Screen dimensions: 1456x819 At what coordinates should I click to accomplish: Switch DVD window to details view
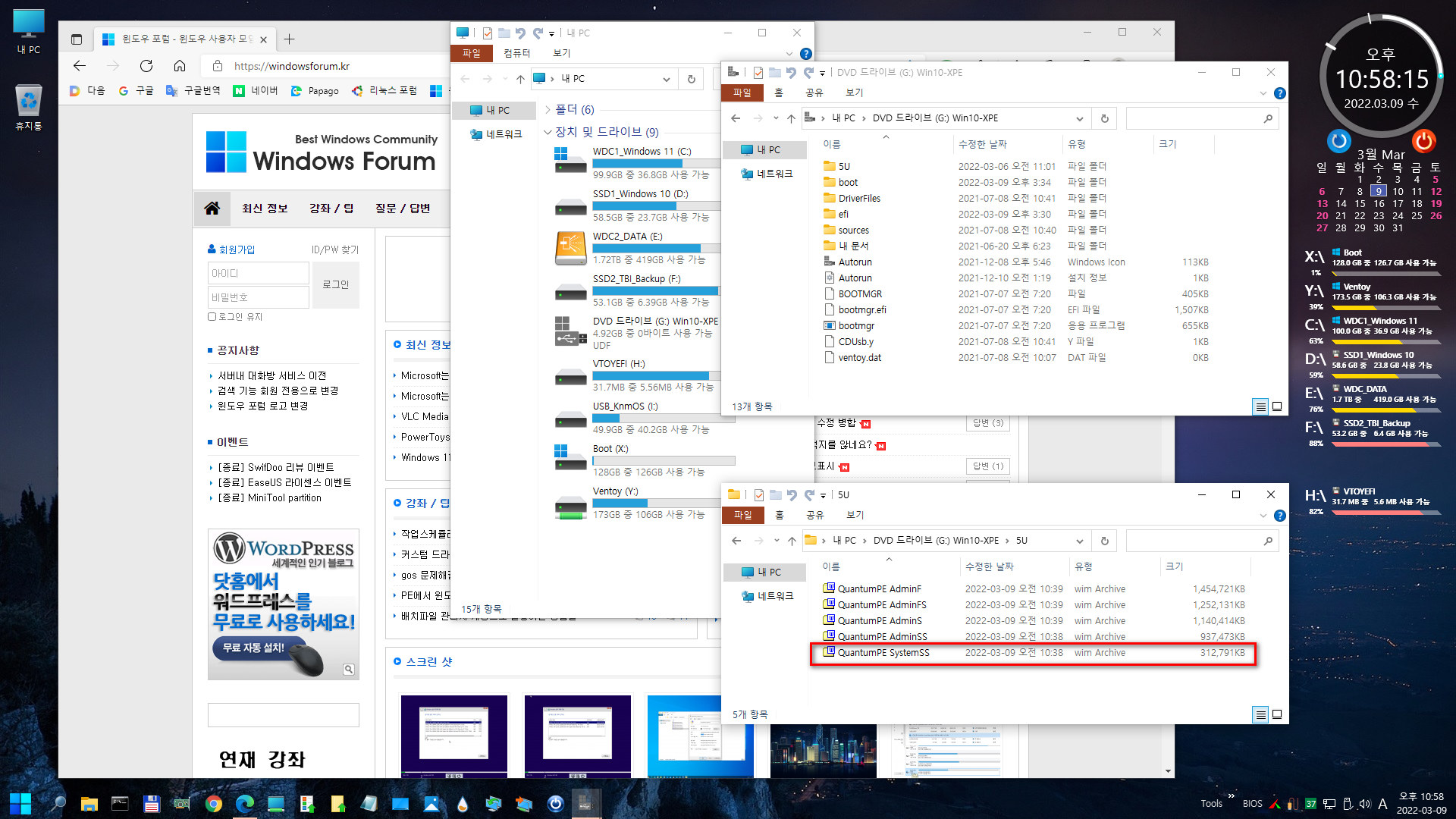click(x=1260, y=407)
